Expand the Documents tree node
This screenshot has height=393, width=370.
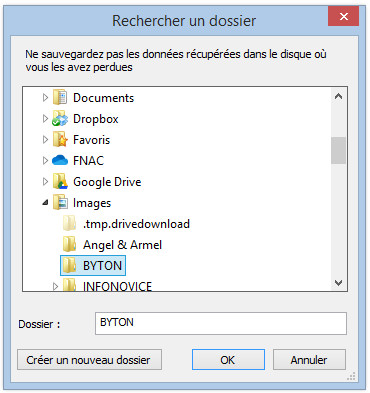(45, 98)
